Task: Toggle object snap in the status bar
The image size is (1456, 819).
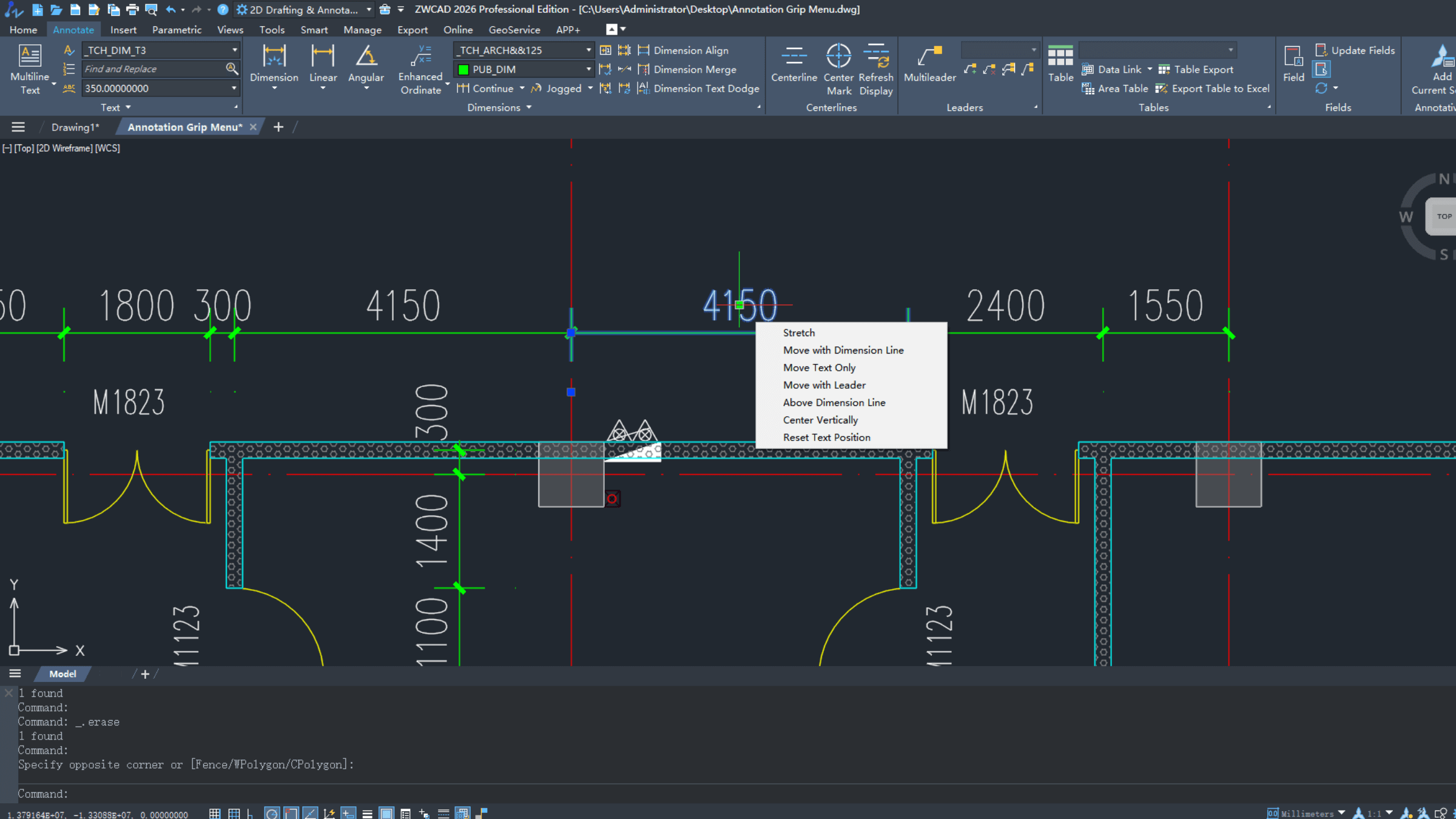Action: pyautogui.click(x=291, y=813)
